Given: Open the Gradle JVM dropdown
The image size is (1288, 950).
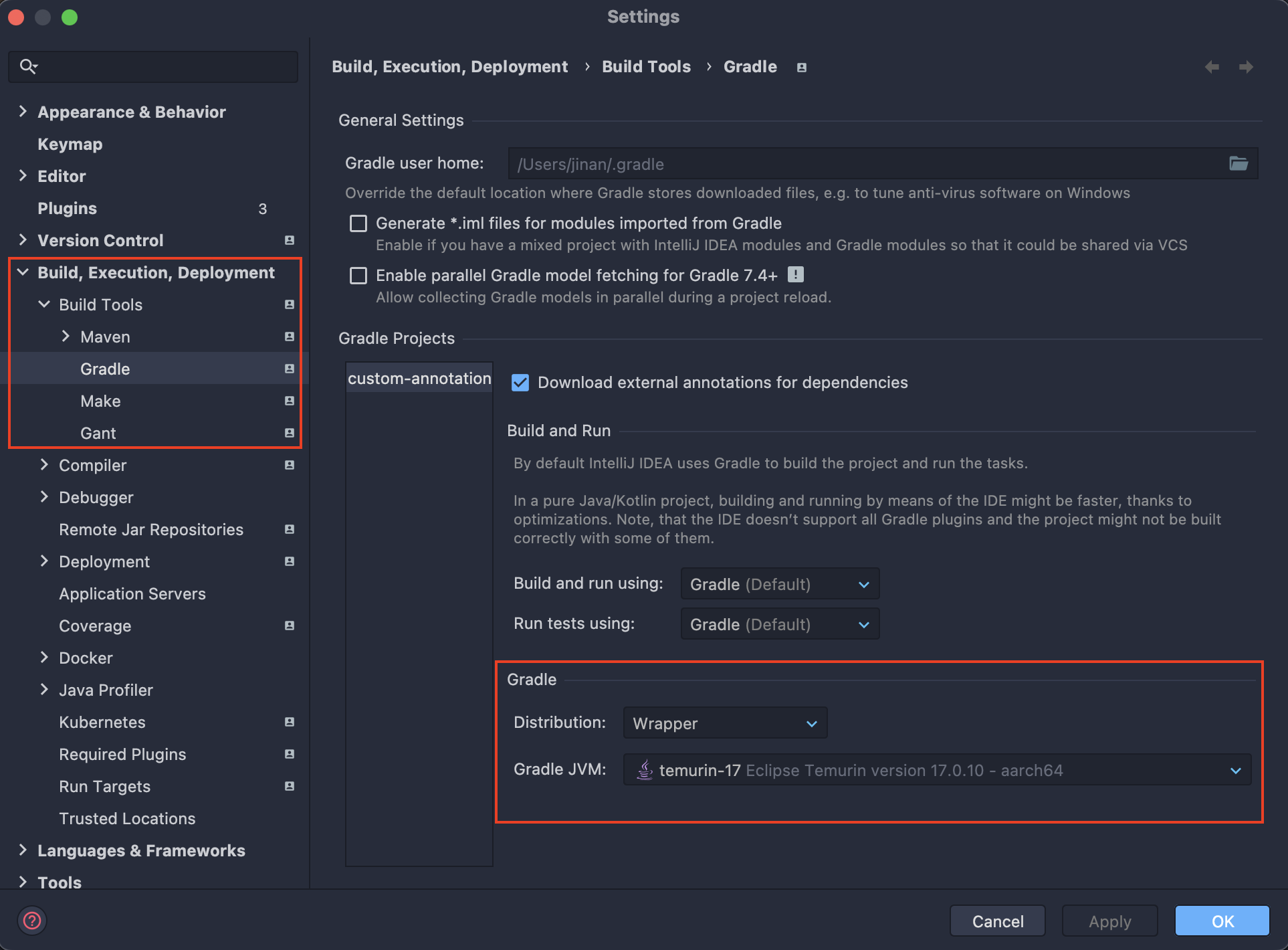Looking at the screenshot, I should click(x=936, y=770).
